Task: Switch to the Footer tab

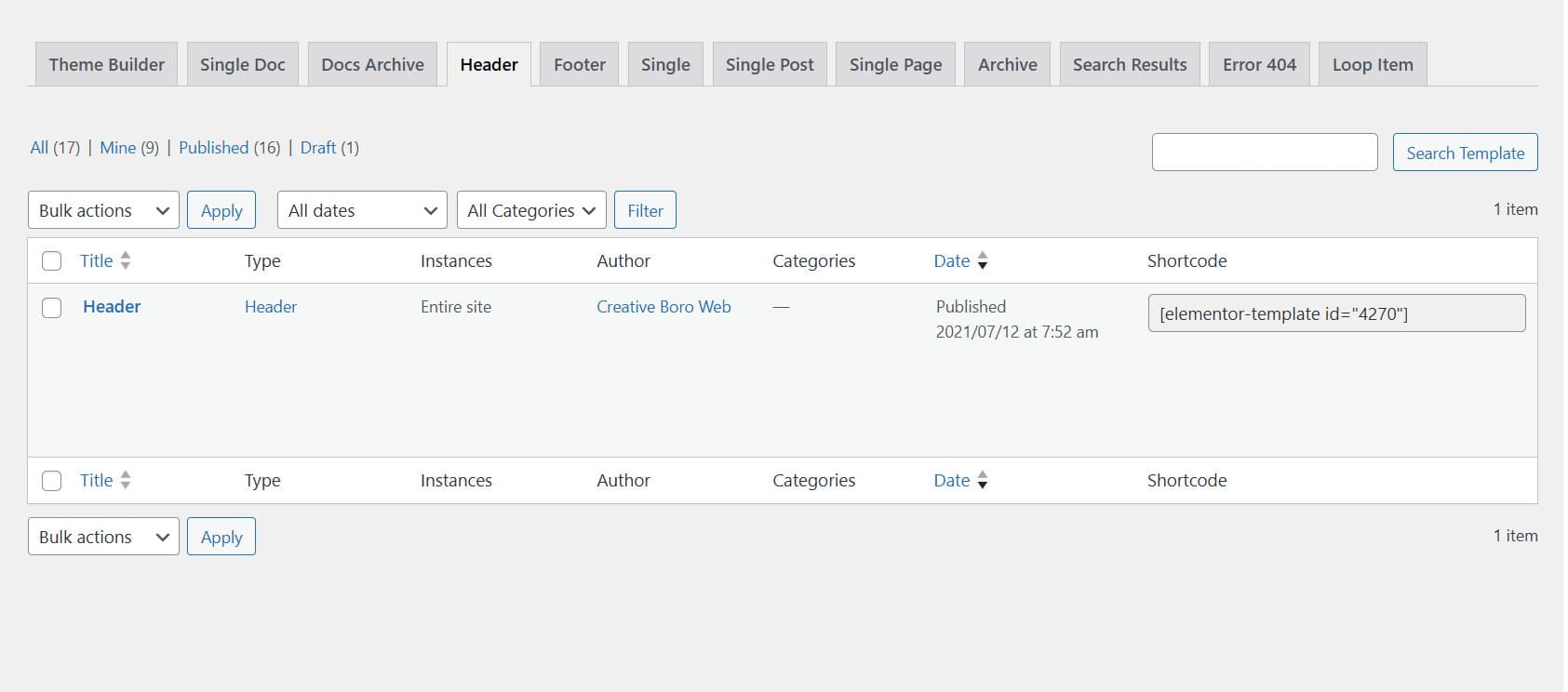Action: point(579,65)
